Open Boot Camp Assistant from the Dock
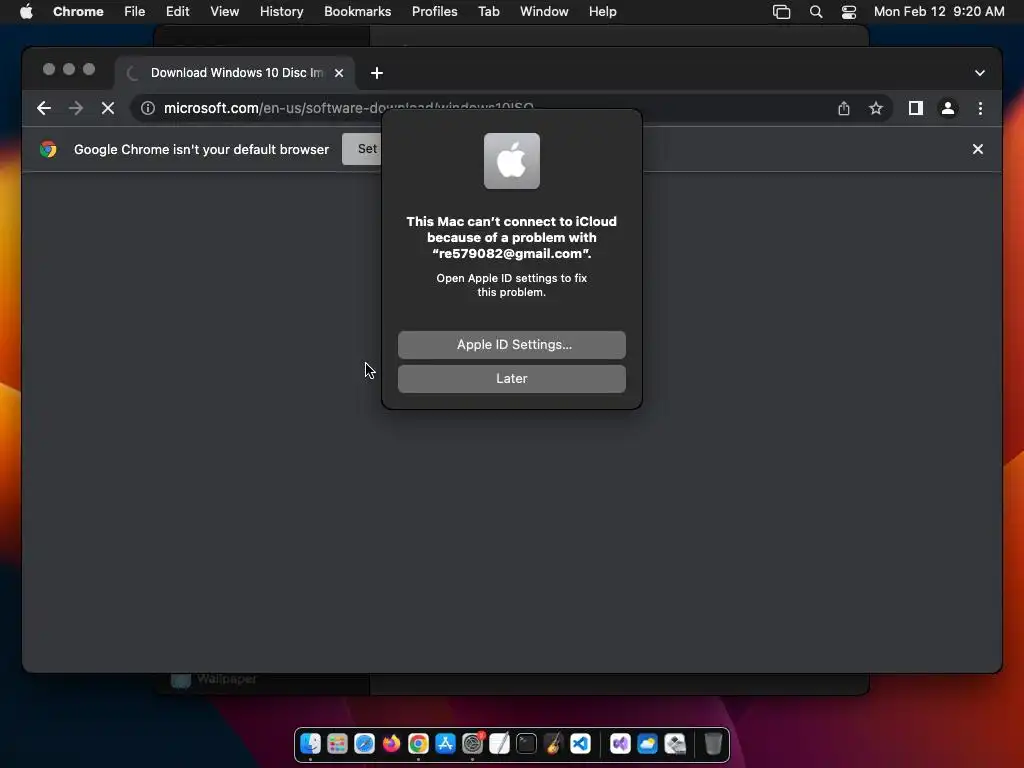Screen dimensions: 1024x768 click(675, 744)
